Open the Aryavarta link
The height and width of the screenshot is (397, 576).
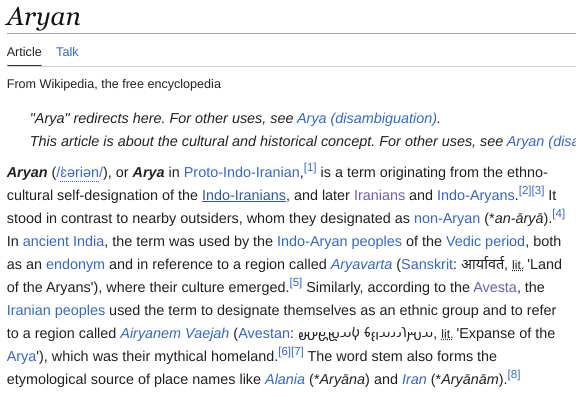pyautogui.click(x=361, y=264)
